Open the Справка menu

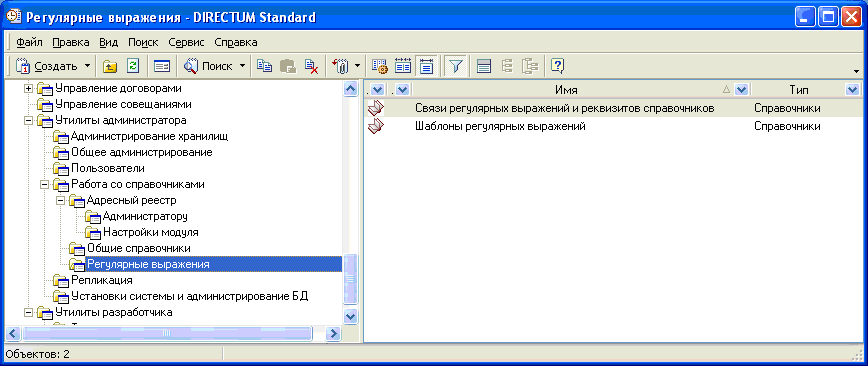pos(235,42)
